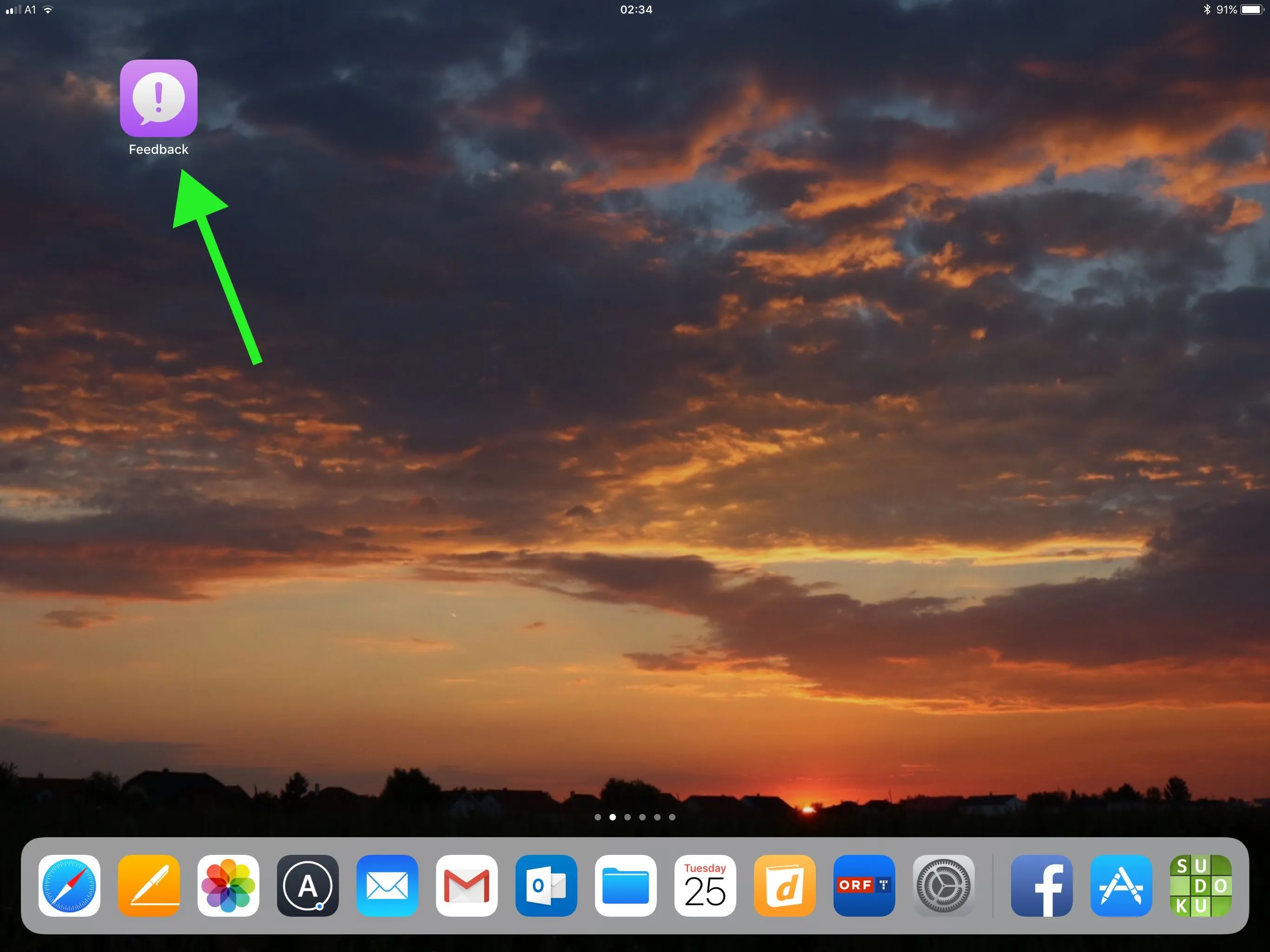Image resolution: width=1270 pixels, height=952 pixels.
Task: Open the circled A app icon
Action: pos(308,886)
